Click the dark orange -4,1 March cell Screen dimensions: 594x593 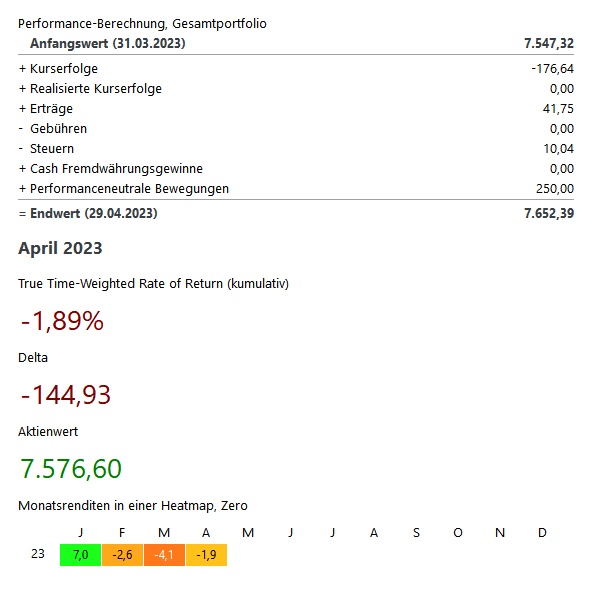[x=164, y=555]
